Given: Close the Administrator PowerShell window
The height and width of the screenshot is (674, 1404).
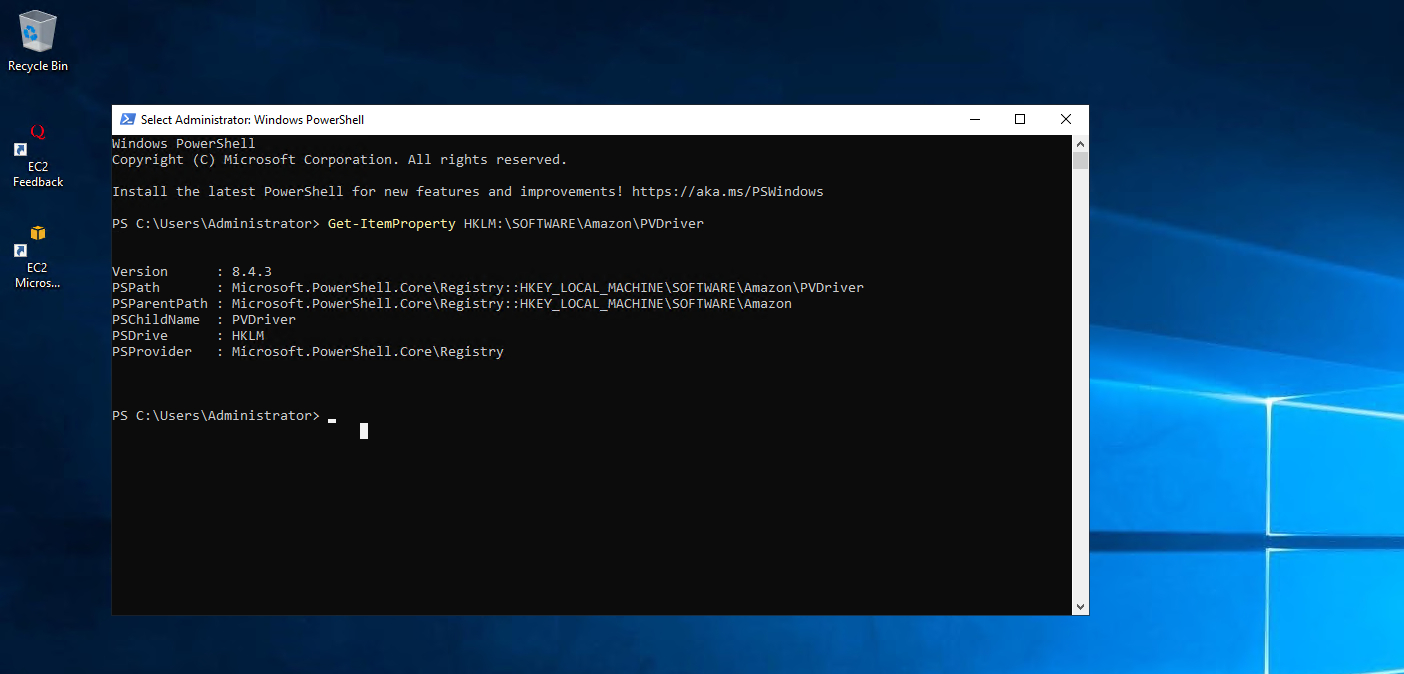Looking at the screenshot, I should pos(1065,119).
